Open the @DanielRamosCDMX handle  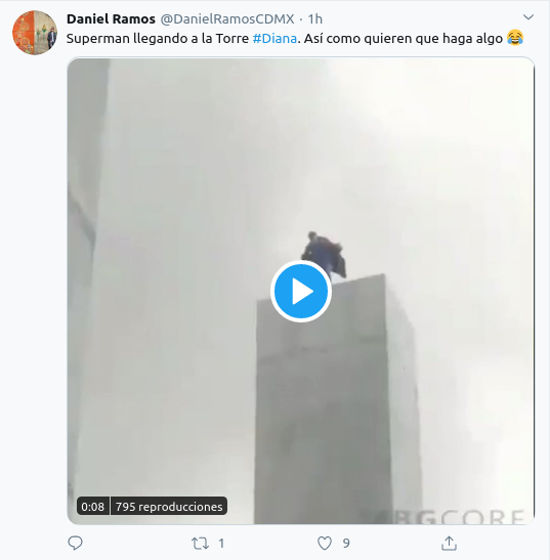coord(227,19)
